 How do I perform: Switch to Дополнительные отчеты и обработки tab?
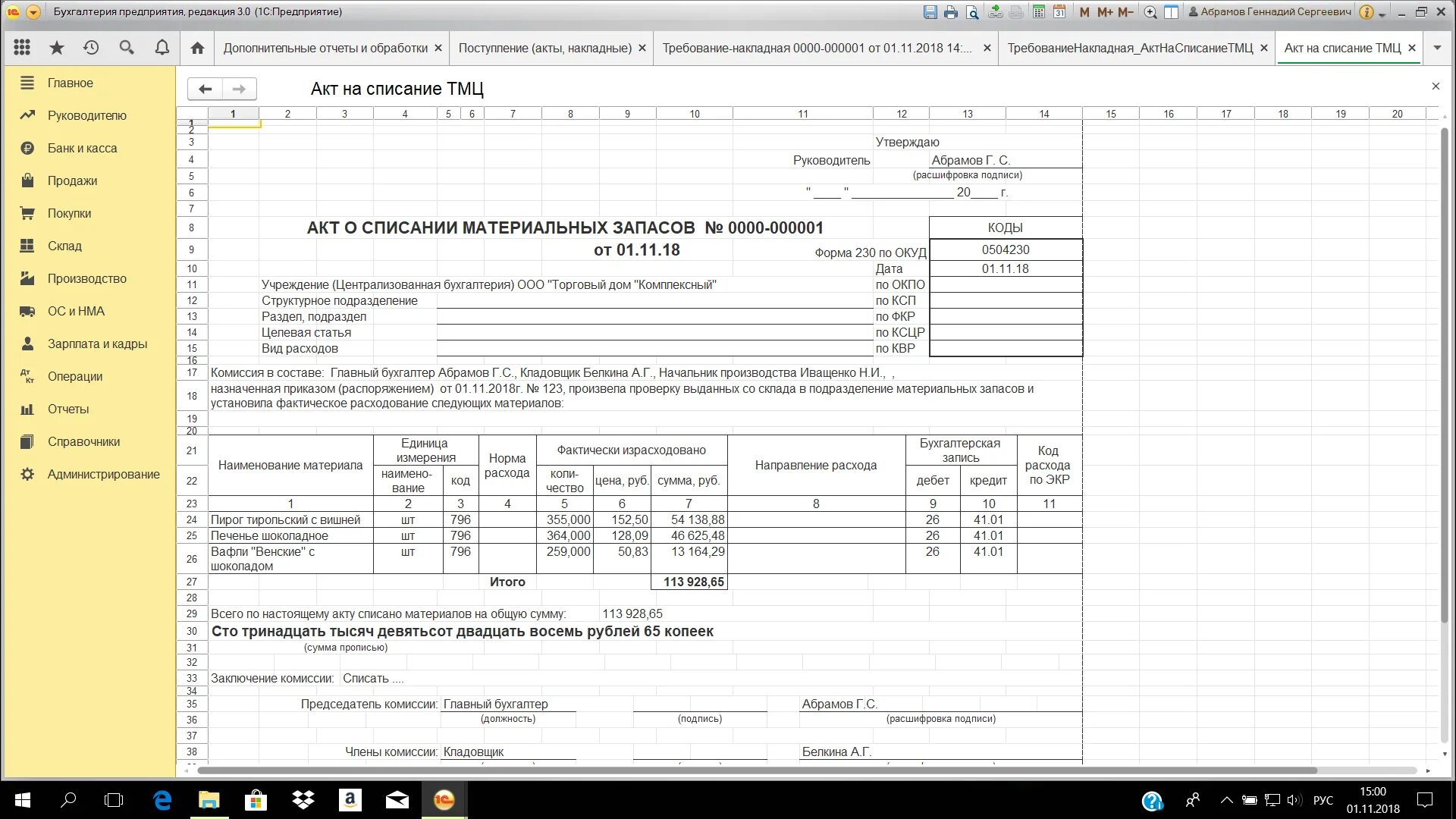[325, 48]
